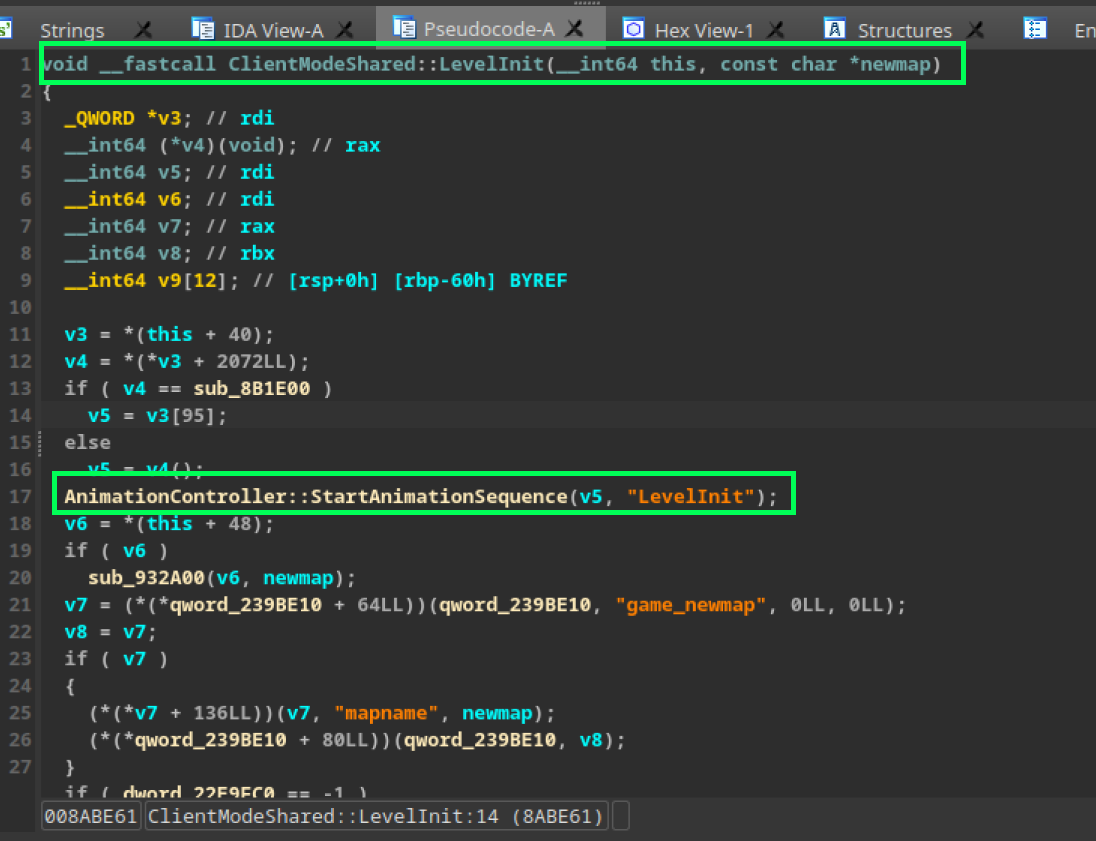Click the IDA View-A tab icon
This screenshot has width=1096, height=841.
(203, 29)
